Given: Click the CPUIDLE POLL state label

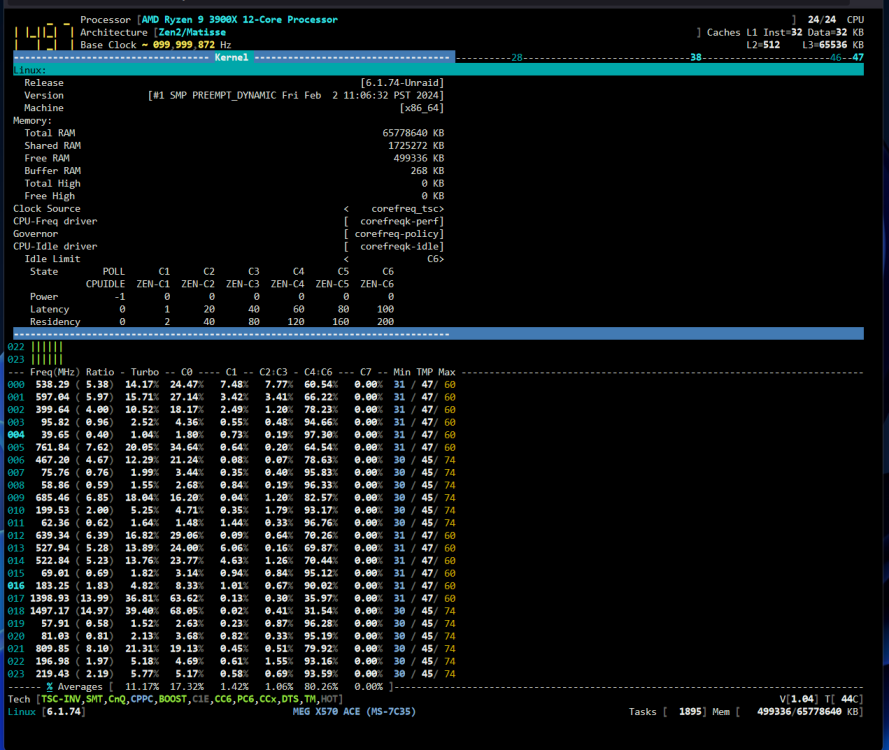Looking at the screenshot, I should (x=105, y=284).
